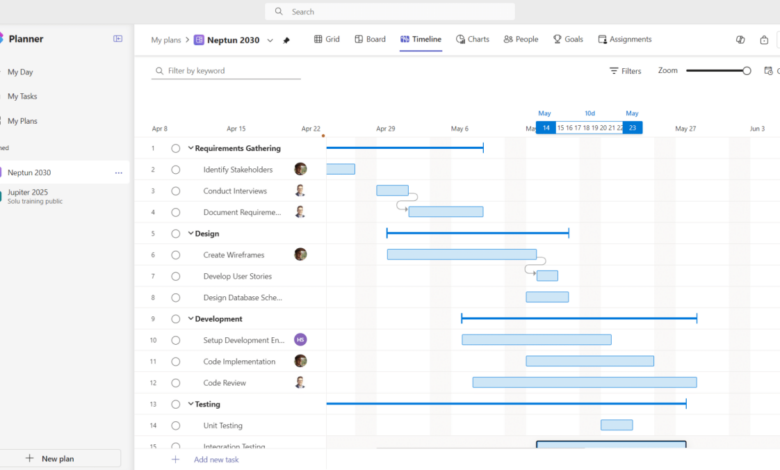Screen dimensions: 780x470
Task: Open the Filters panel
Action: point(625,71)
